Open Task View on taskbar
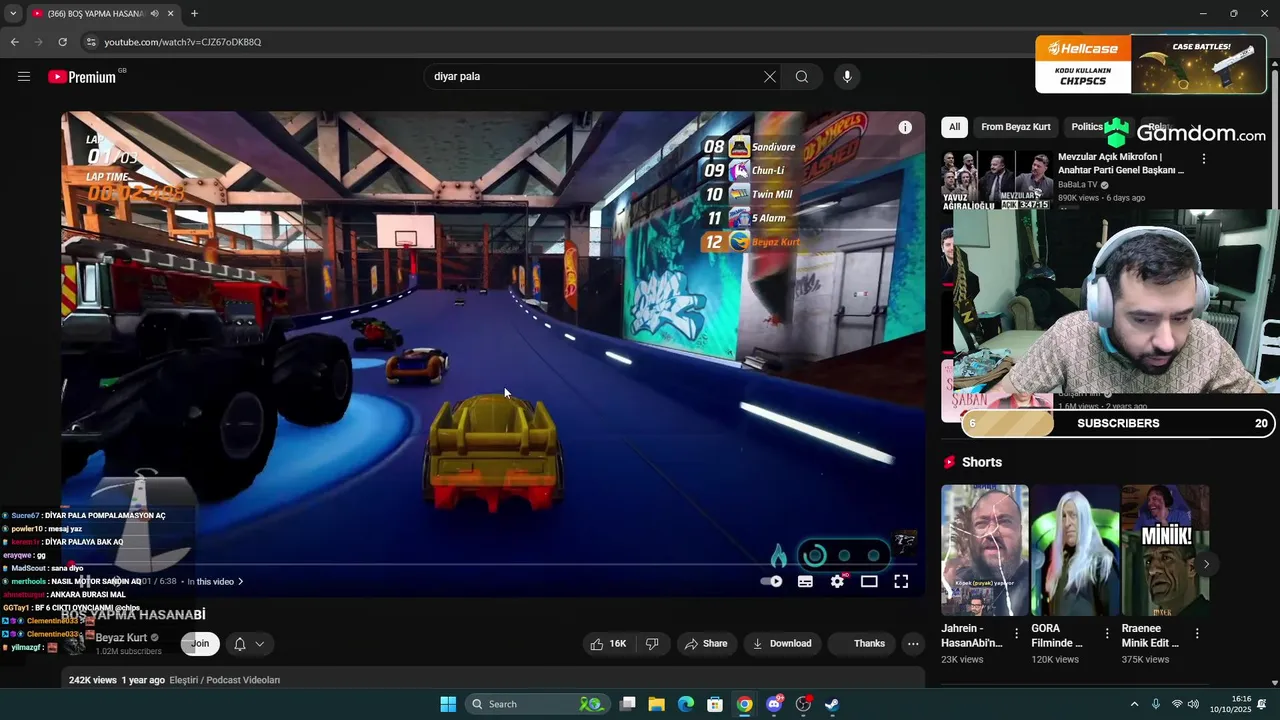This screenshot has width=1280, height=720. tap(628, 704)
